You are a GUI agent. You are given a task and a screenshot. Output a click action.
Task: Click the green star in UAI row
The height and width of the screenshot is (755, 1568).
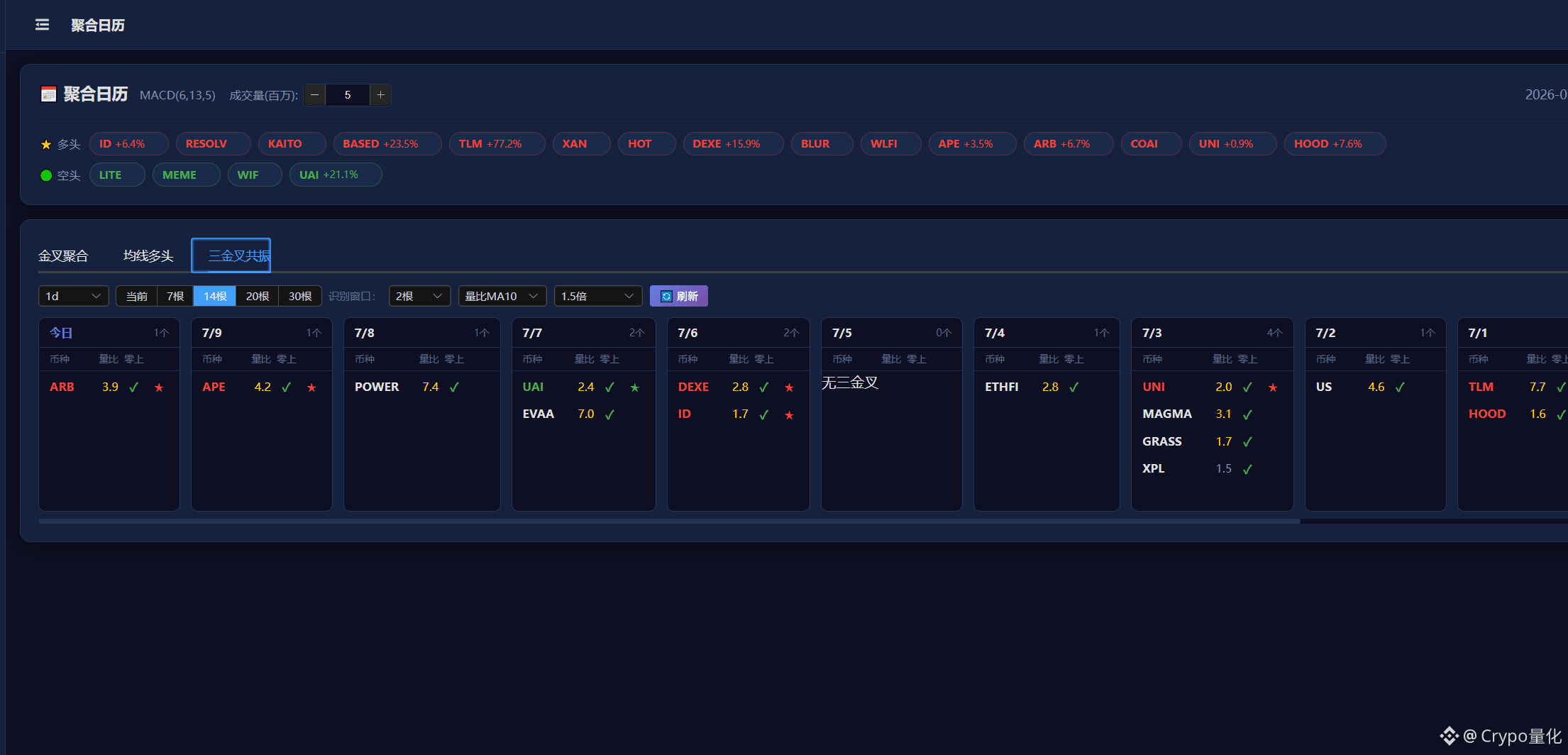click(x=635, y=387)
